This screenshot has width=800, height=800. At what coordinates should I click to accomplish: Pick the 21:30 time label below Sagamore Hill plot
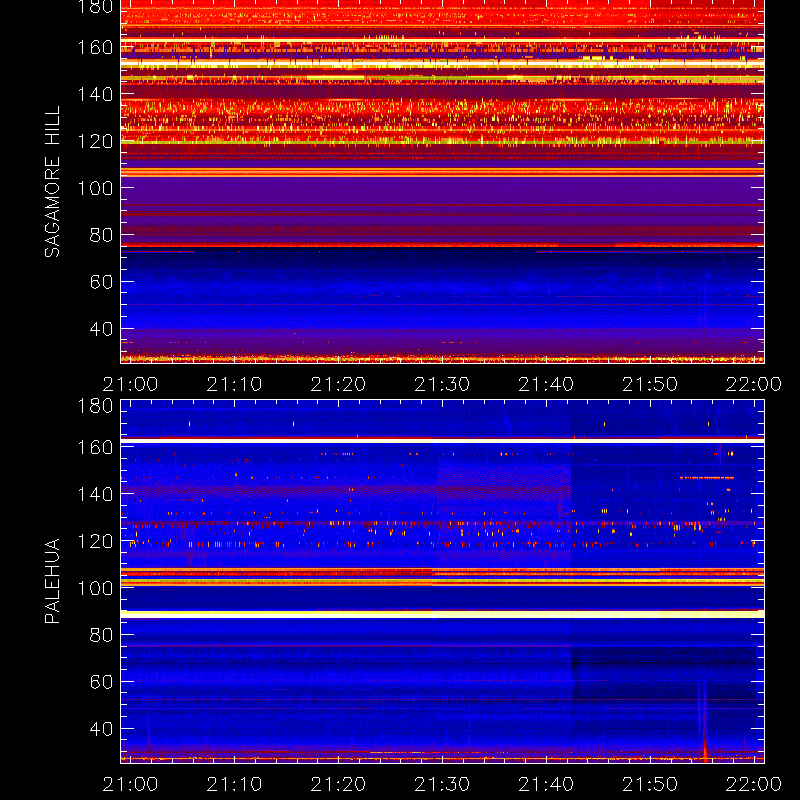[442, 384]
